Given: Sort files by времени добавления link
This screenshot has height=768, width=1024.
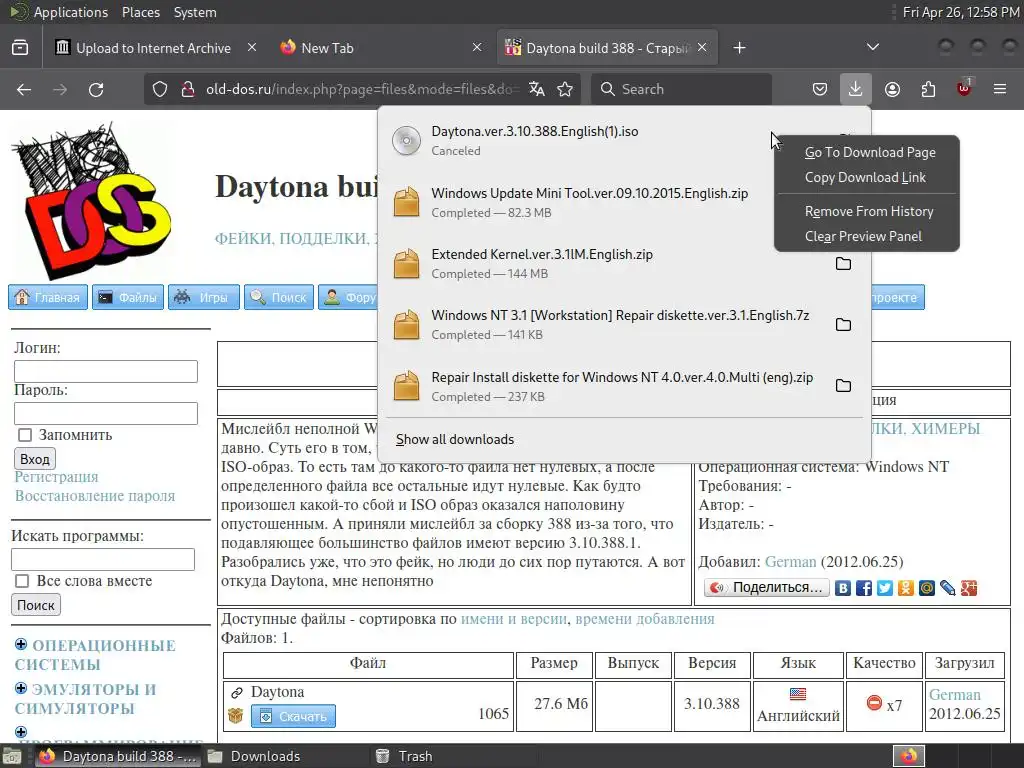Looking at the screenshot, I should (x=645, y=618).
